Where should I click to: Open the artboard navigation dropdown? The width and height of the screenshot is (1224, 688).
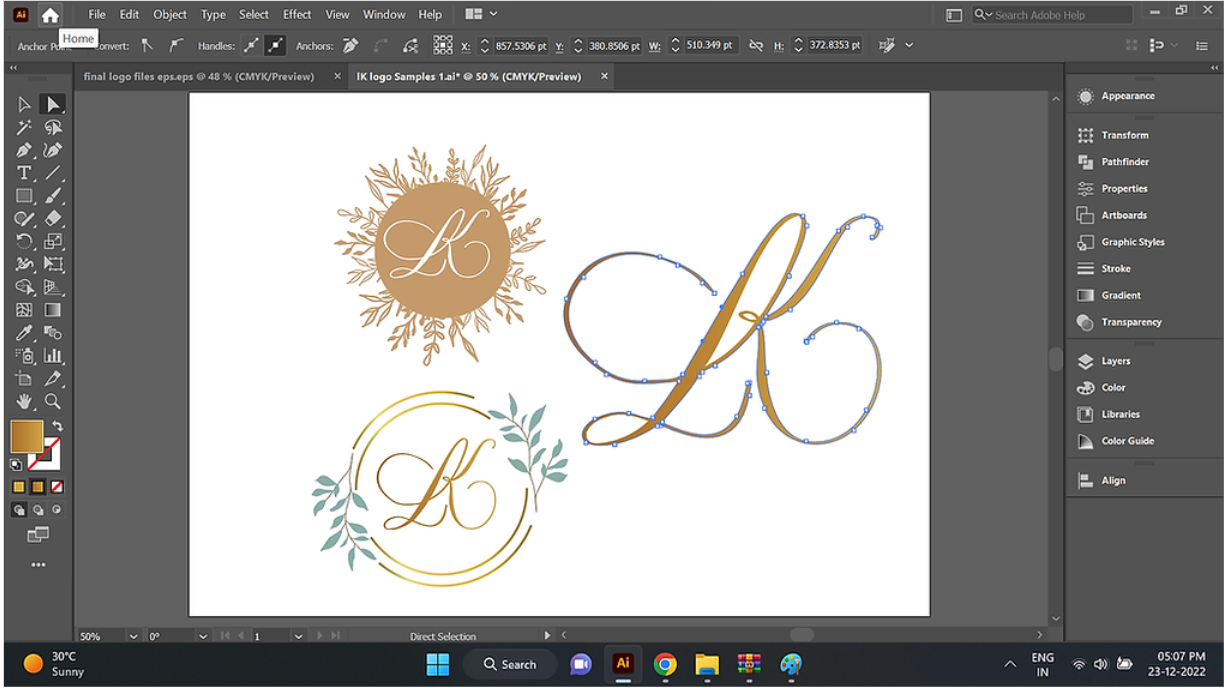298,635
